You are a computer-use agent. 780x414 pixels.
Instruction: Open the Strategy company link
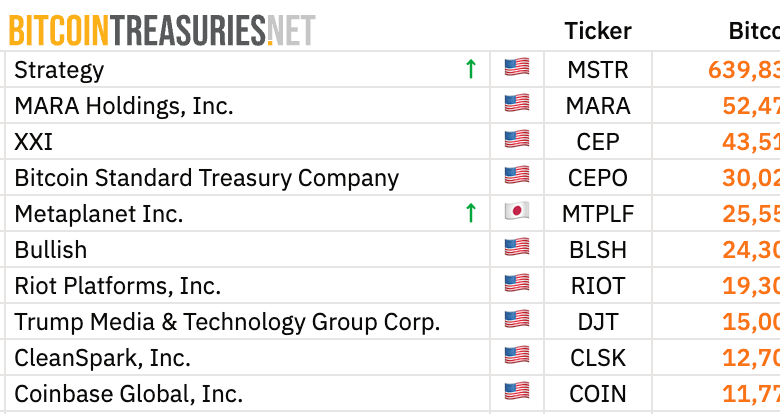coord(59,70)
